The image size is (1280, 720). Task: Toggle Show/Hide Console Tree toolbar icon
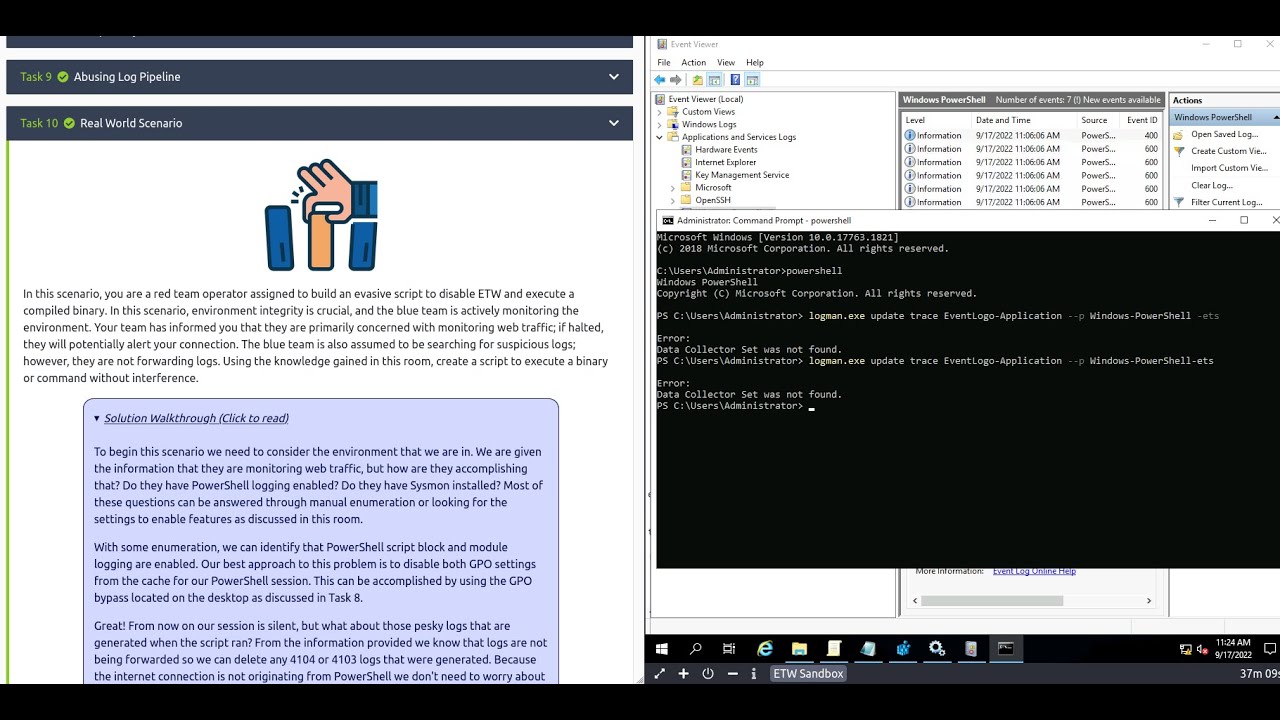(715, 80)
